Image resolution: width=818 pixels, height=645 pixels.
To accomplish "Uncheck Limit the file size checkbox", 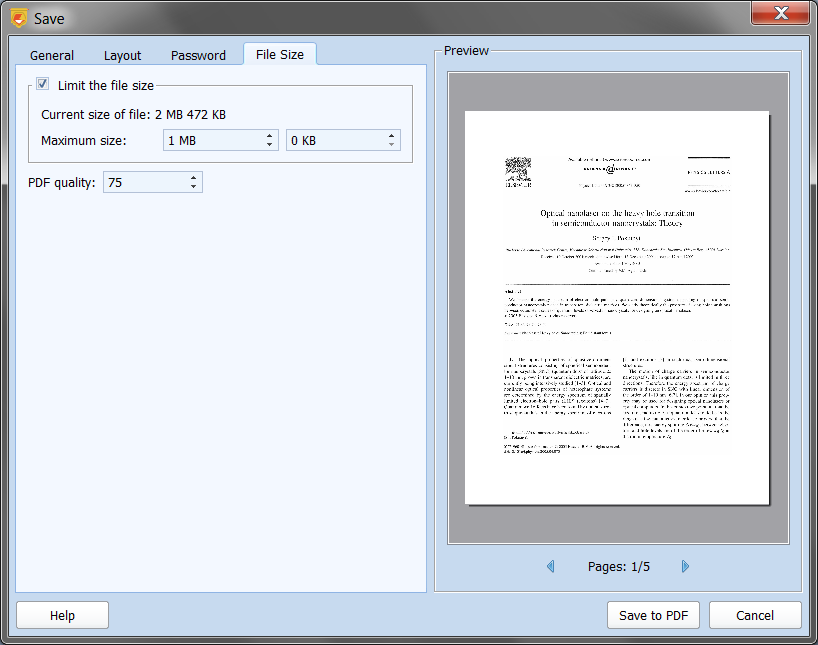I will click(x=43, y=85).
